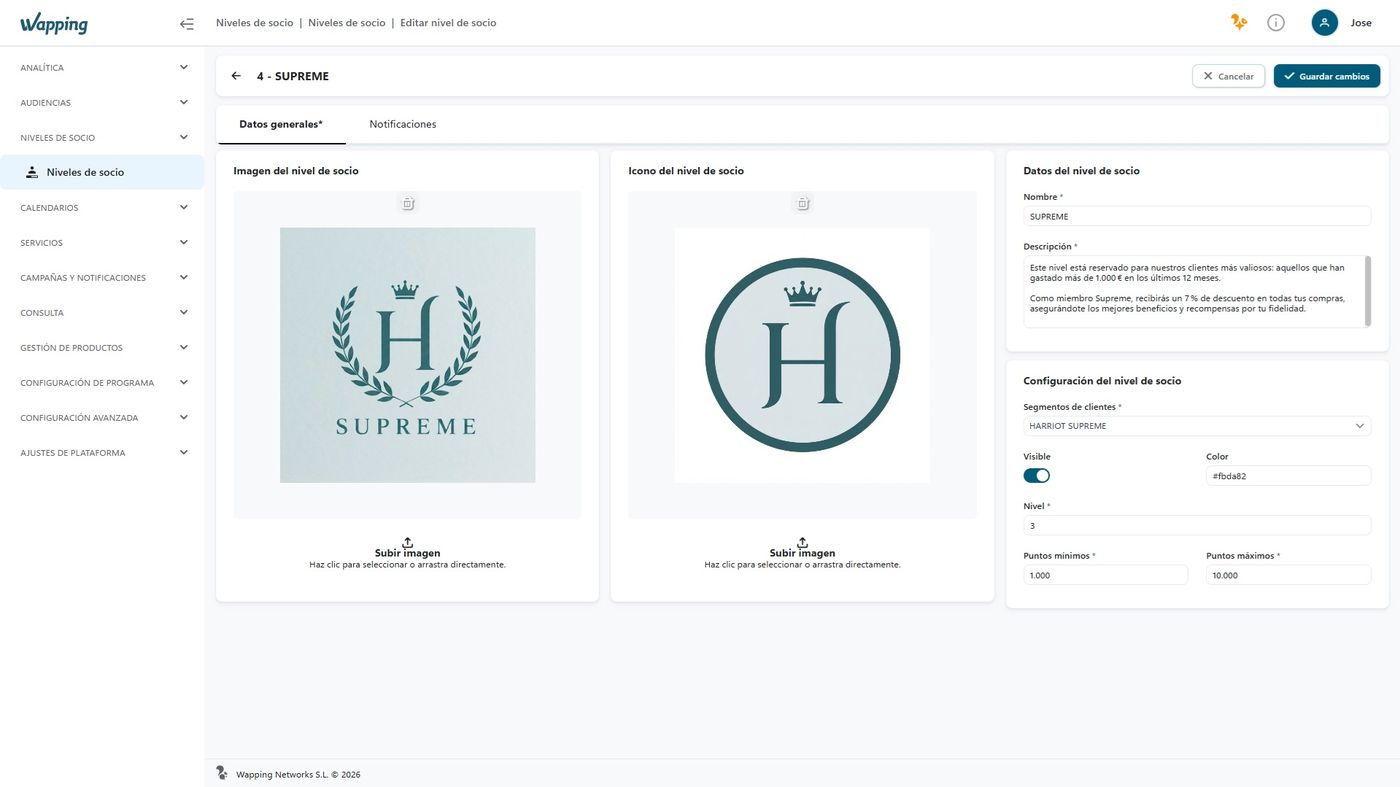Image resolution: width=1400 pixels, height=787 pixels.
Task: Open the Jose user avatar icon
Action: pyautogui.click(x=1325, y=23)
